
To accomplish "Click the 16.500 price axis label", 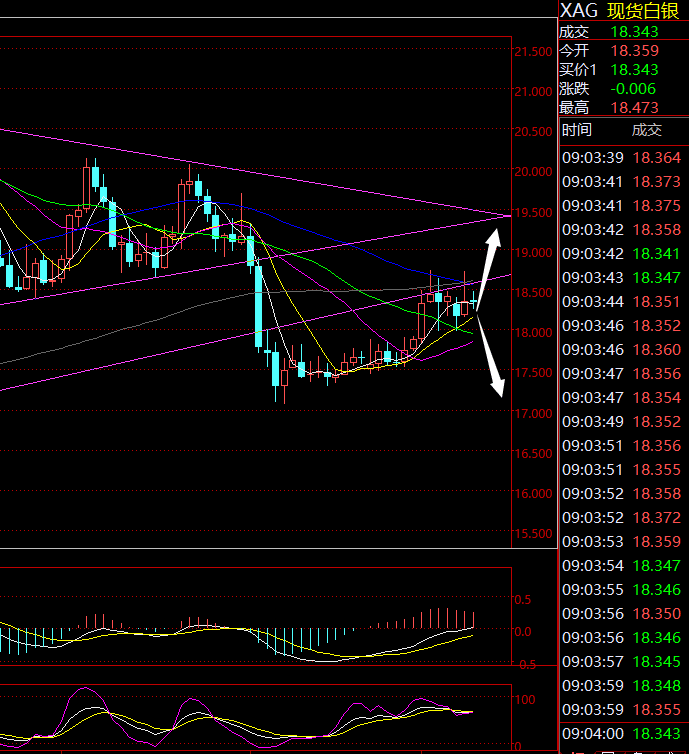I will tap(533, 453).
